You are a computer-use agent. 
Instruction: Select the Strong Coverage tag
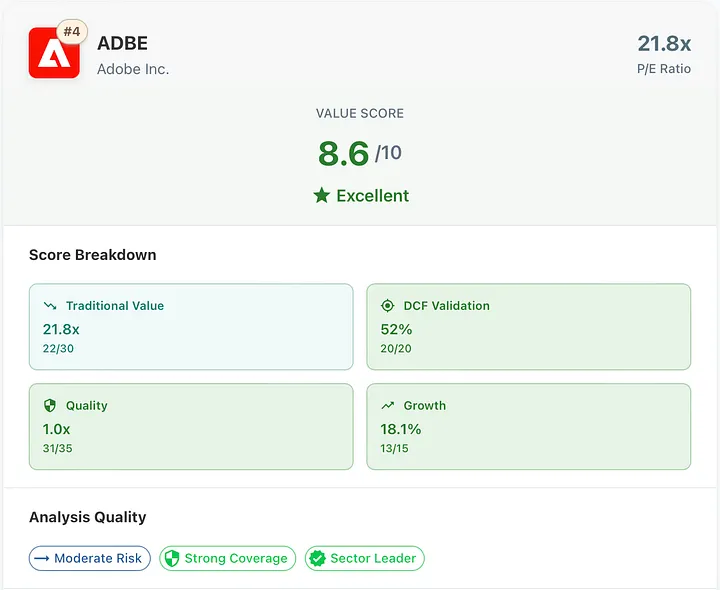click(x=227, y=558)
